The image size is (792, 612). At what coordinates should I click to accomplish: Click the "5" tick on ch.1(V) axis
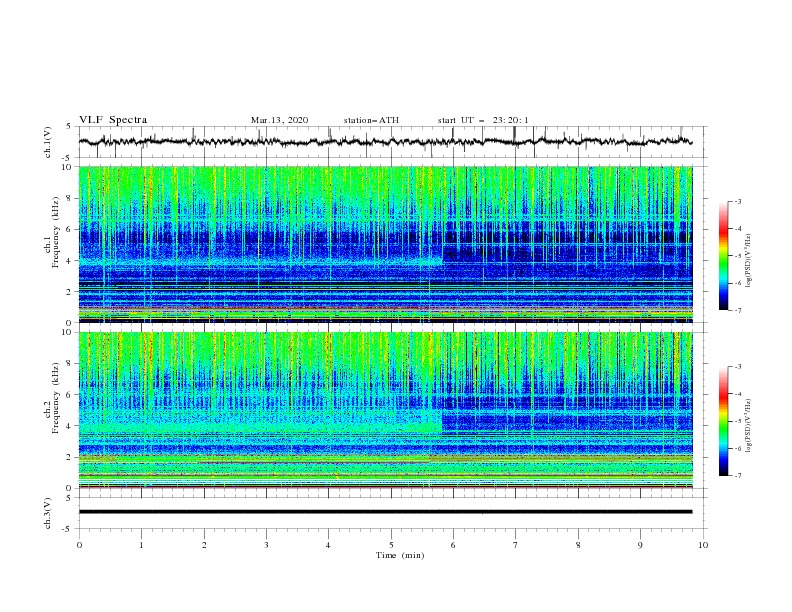pos(71,127)
